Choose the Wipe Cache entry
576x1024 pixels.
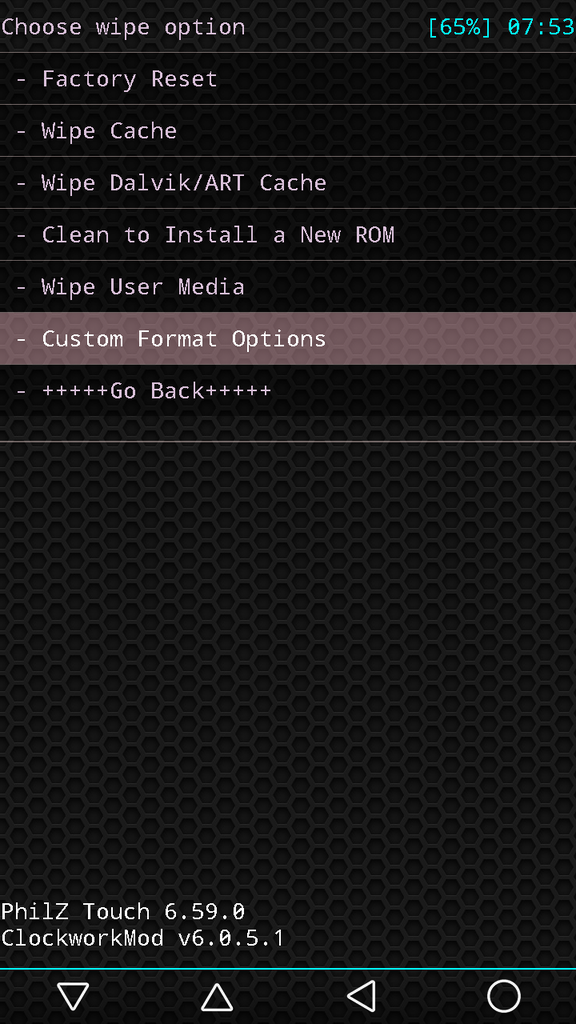288,131
